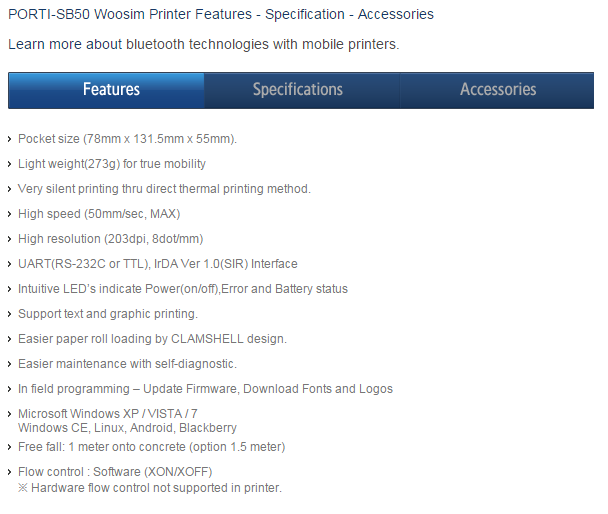Click the PORTI-SB50 Woosim Printer Features heading

coord(221,14)
